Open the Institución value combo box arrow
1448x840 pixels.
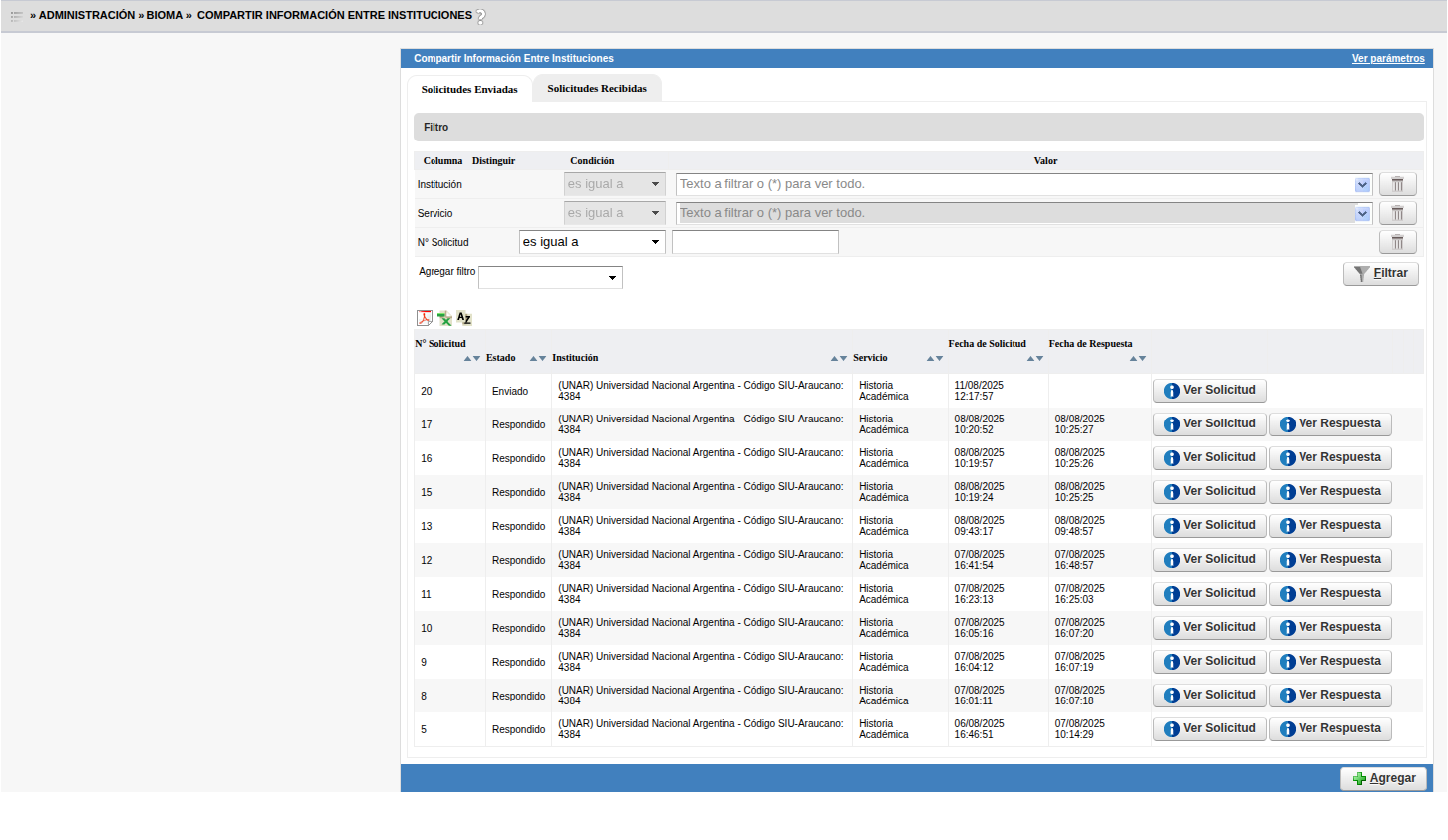coord(1362,184)
